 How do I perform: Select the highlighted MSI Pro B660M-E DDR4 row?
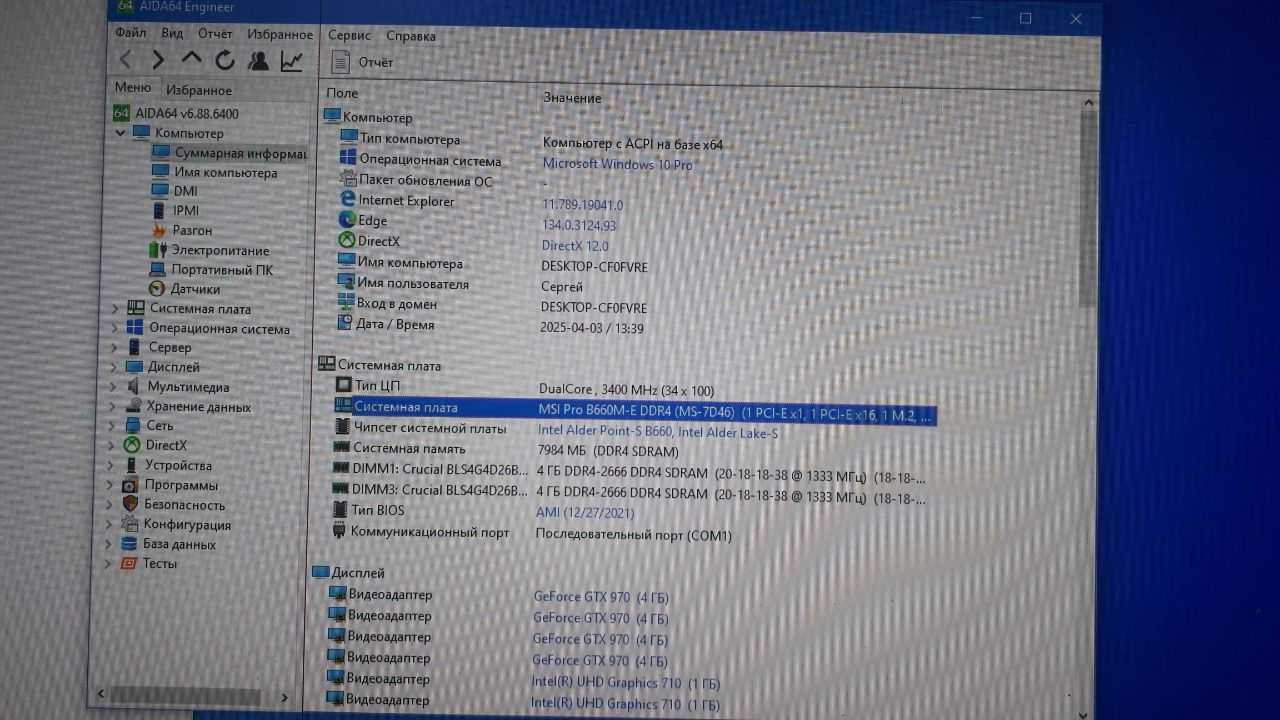(x=634, y=409)
